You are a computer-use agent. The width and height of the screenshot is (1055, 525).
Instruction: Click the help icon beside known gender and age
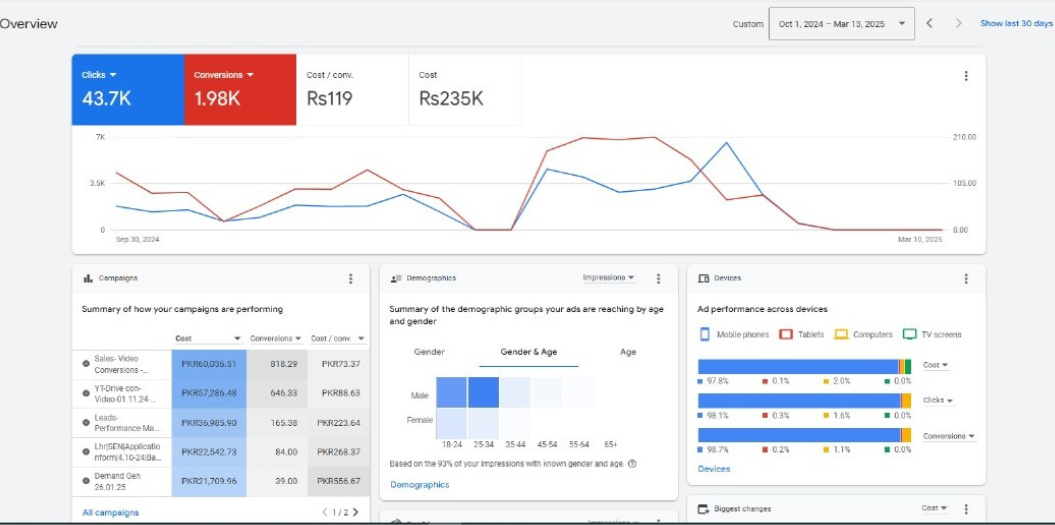point(633,464)
